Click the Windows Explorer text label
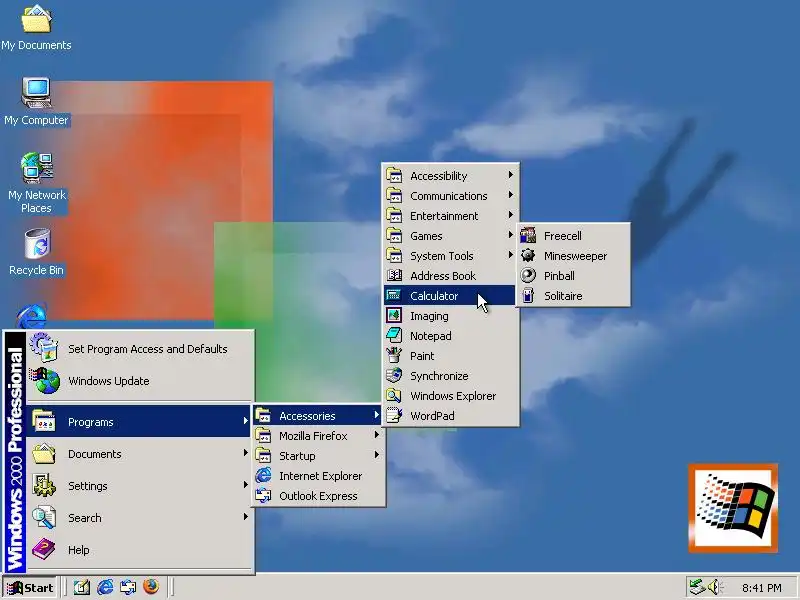The height and width of the screenshot is (600, 800). click(453, 395)
